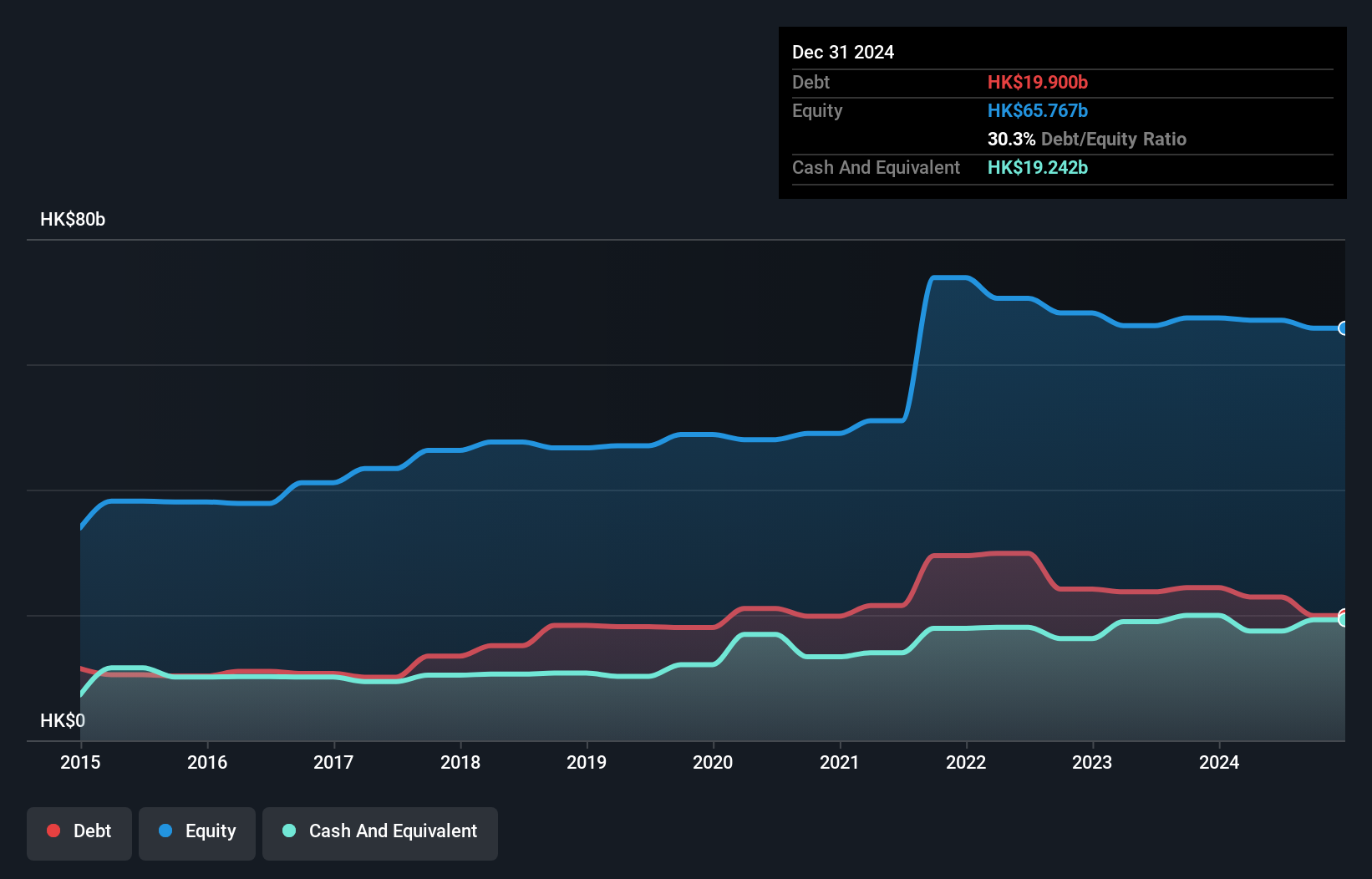Click the 2024 x-axis label
This screenshot has height=879, width=1372.
click(x=1219, y=762)
